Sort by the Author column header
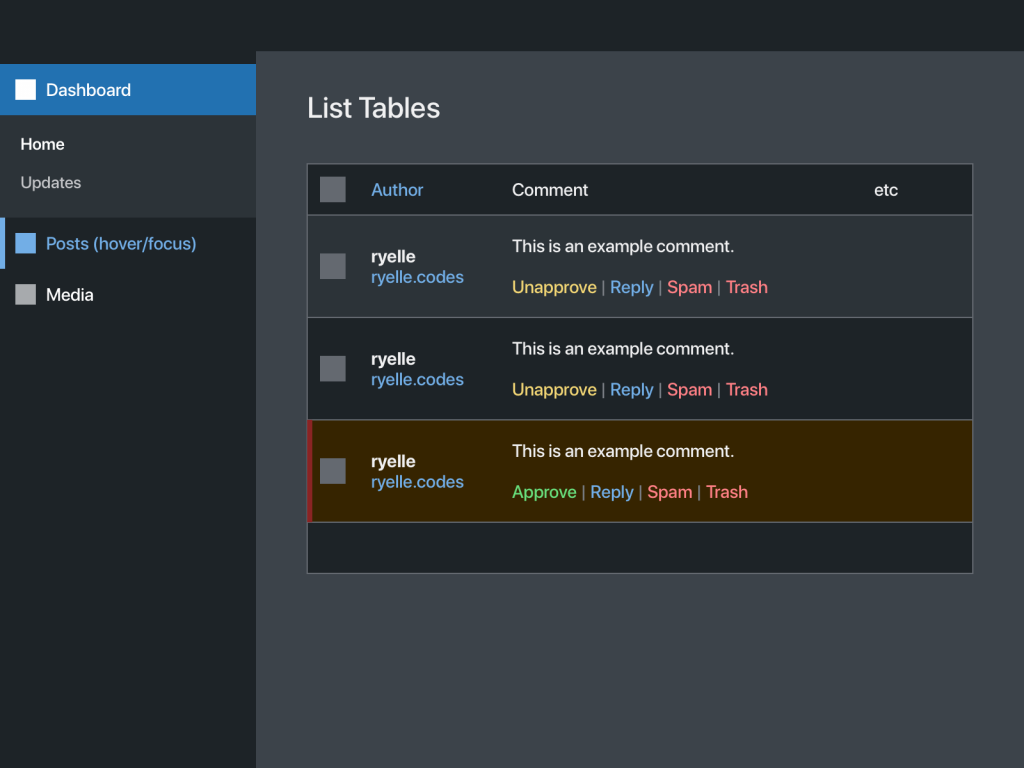 click(397, 190)
